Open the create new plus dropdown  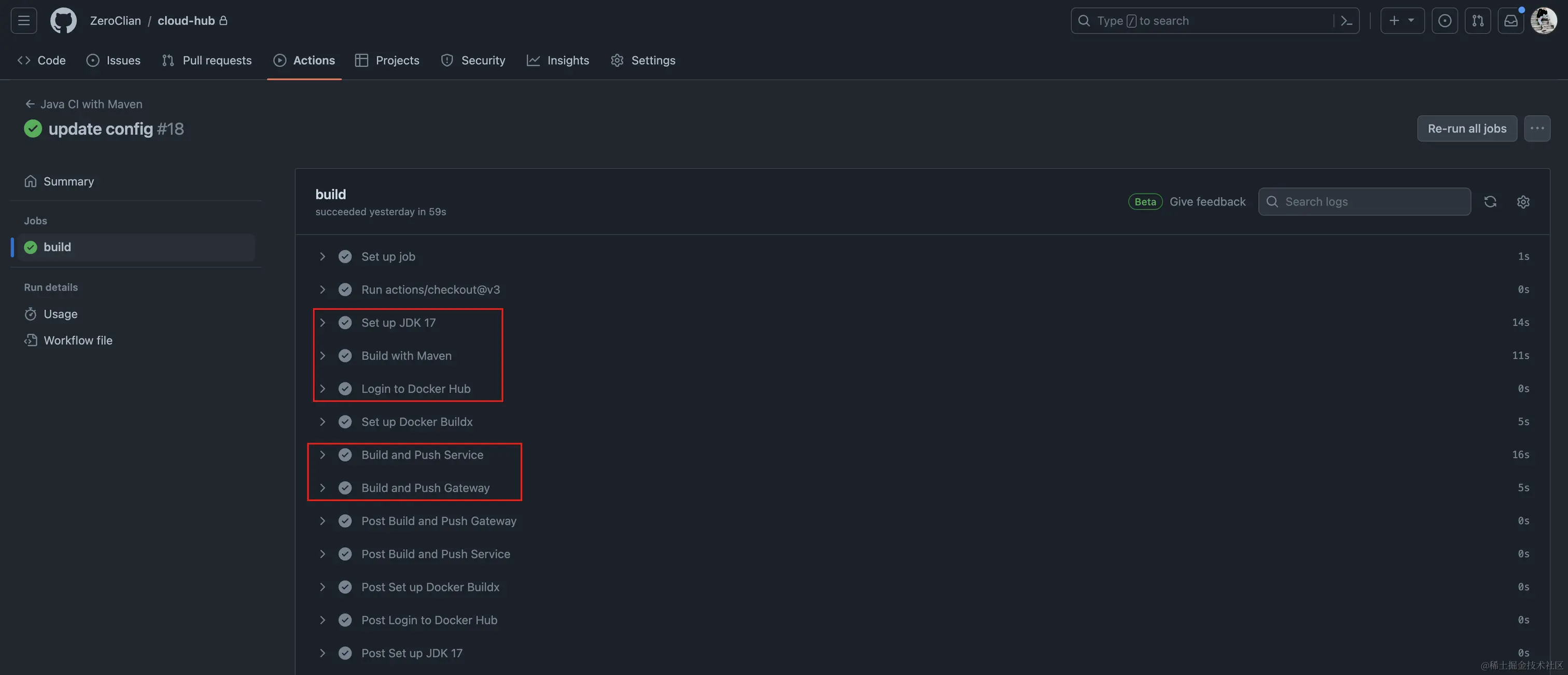pos(1402,21)
